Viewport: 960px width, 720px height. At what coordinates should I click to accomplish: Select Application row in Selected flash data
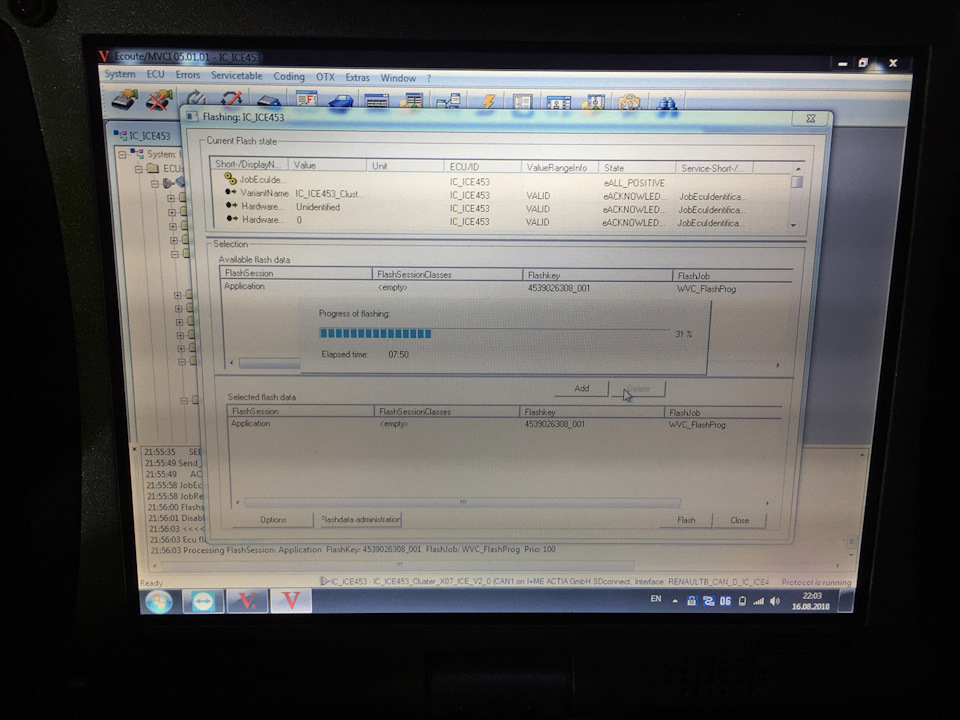coord(503,424)
